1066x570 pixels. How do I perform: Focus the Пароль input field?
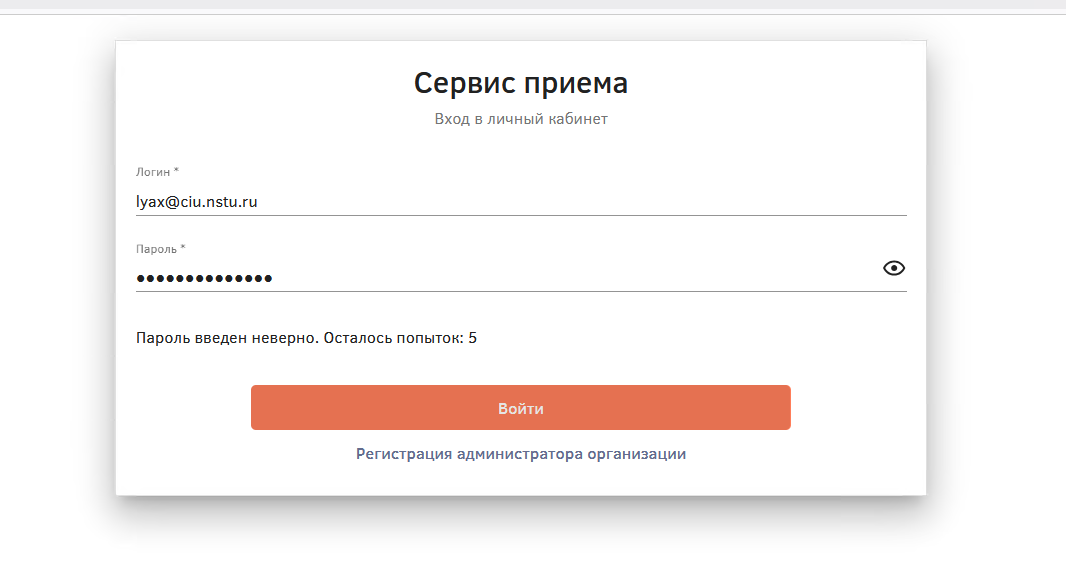coord(506,278)
